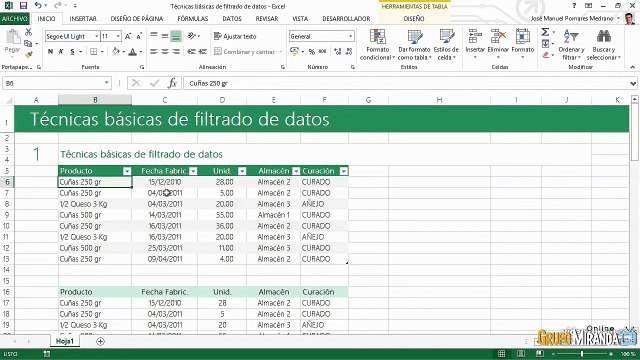Toggle center horizontal alignment
This screenshot has width=640, height=360.
pyautogui.click(x=165, y=52)
